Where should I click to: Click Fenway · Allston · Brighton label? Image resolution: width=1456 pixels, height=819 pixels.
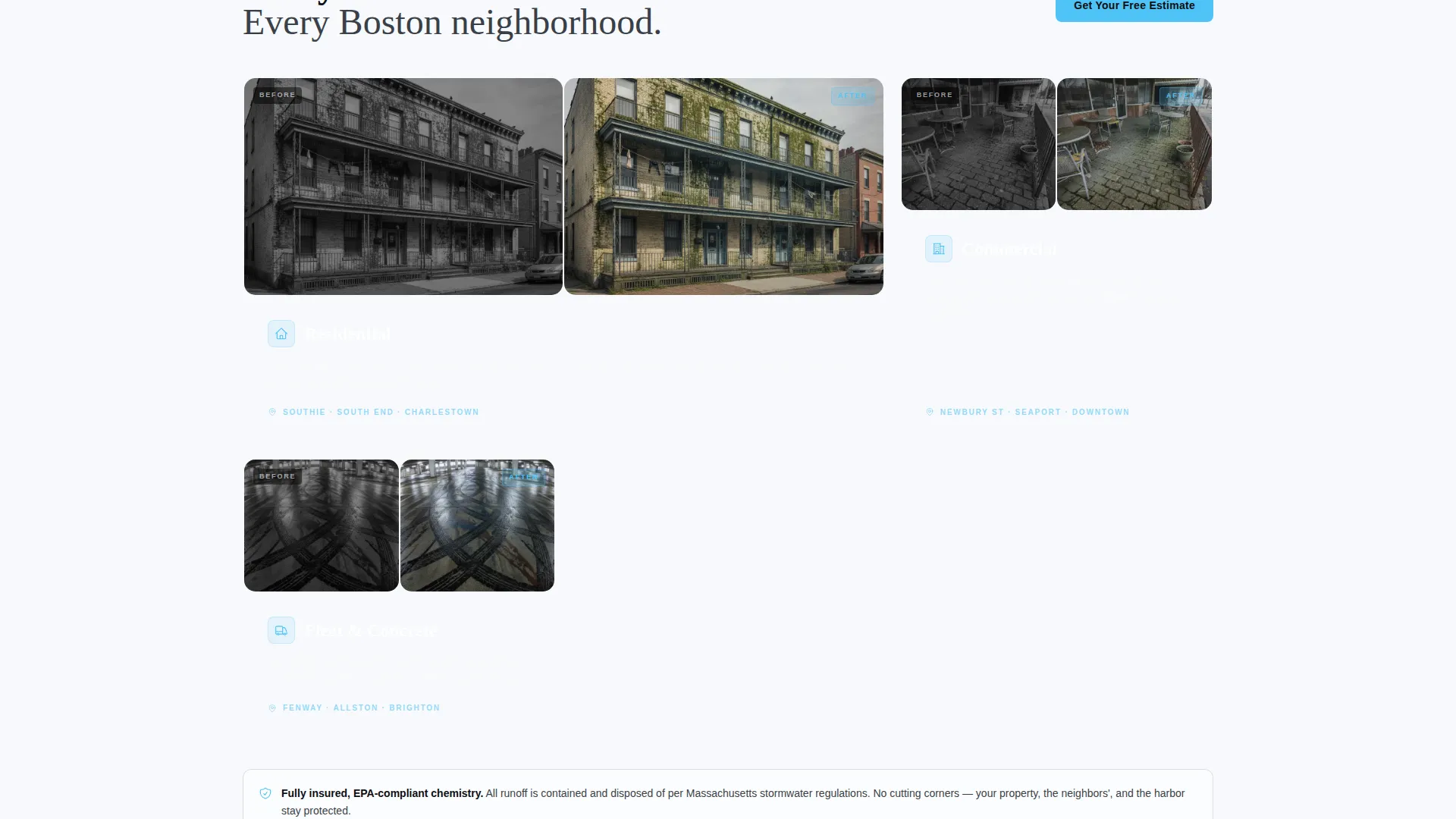coord(361,708)
